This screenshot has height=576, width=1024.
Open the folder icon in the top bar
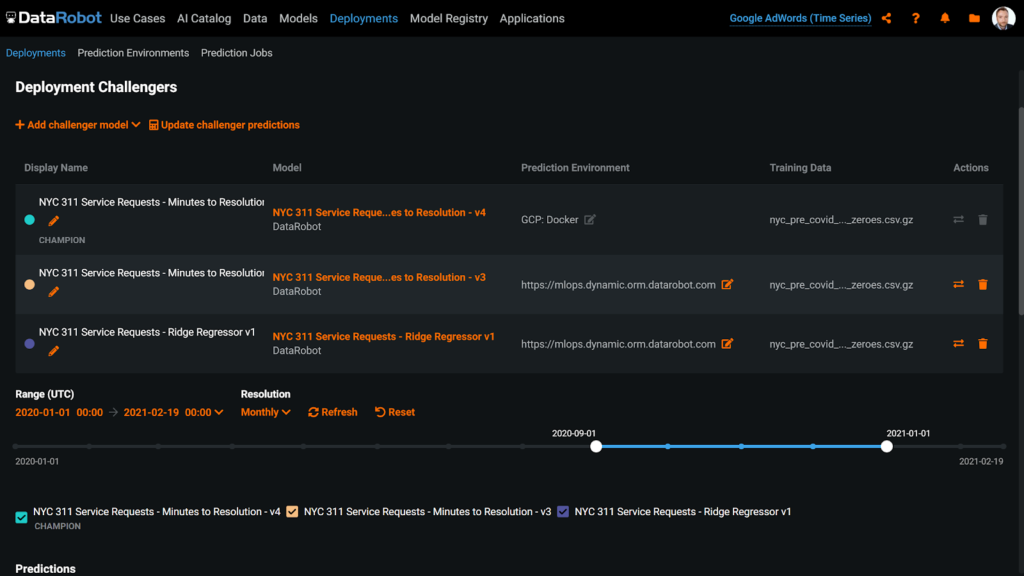tap(972, 18)
